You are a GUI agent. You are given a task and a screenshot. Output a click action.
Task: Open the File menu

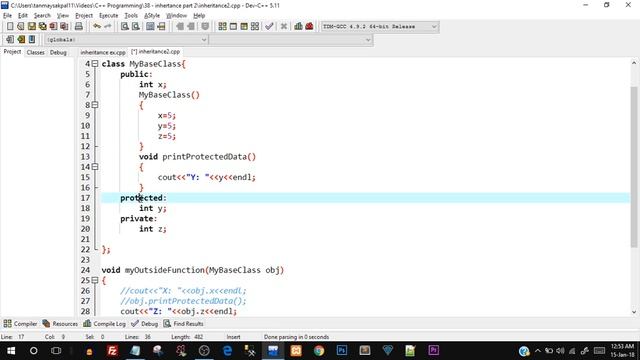click(x=7, y=16)
